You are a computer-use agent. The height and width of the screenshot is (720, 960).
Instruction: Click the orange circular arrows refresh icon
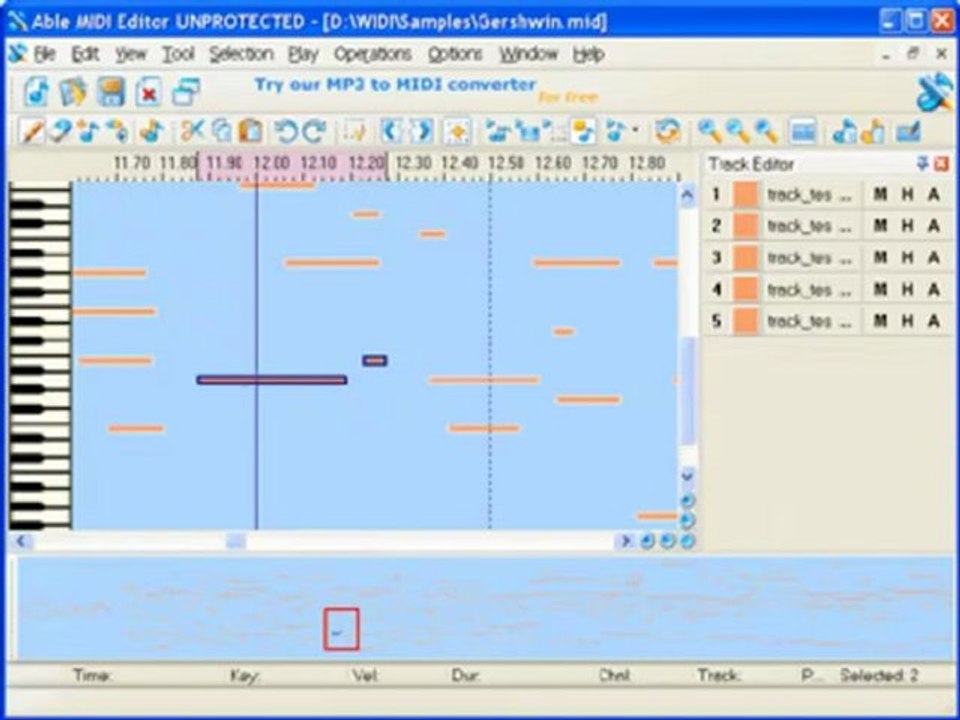[x=667, y=131]
